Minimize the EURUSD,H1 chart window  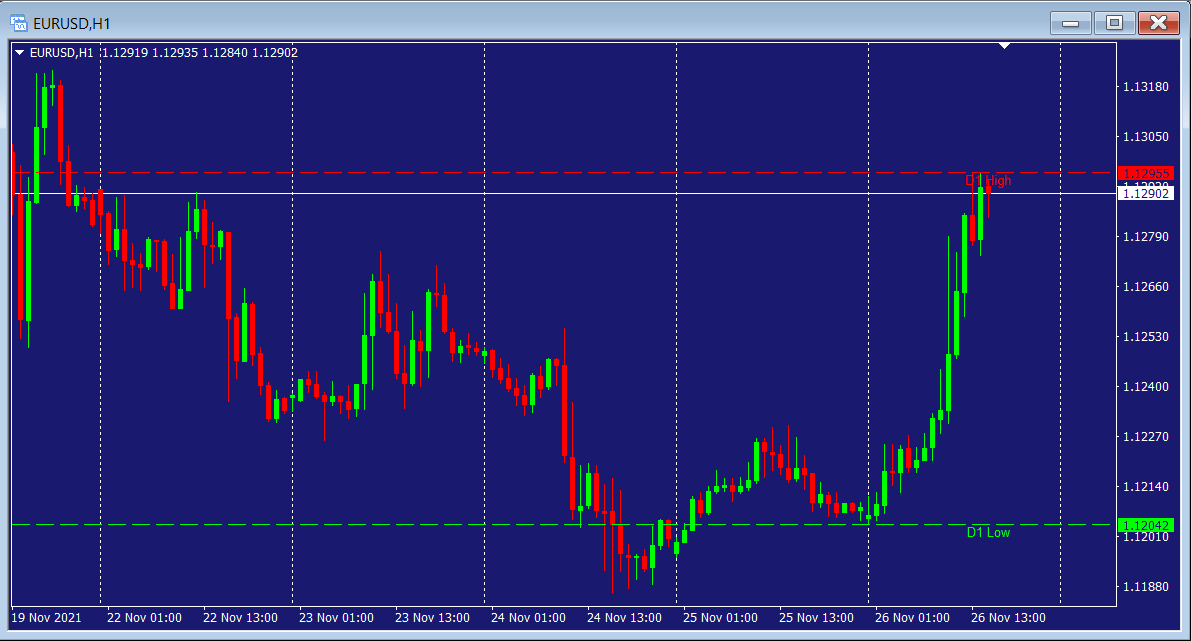coord(1070,22)
